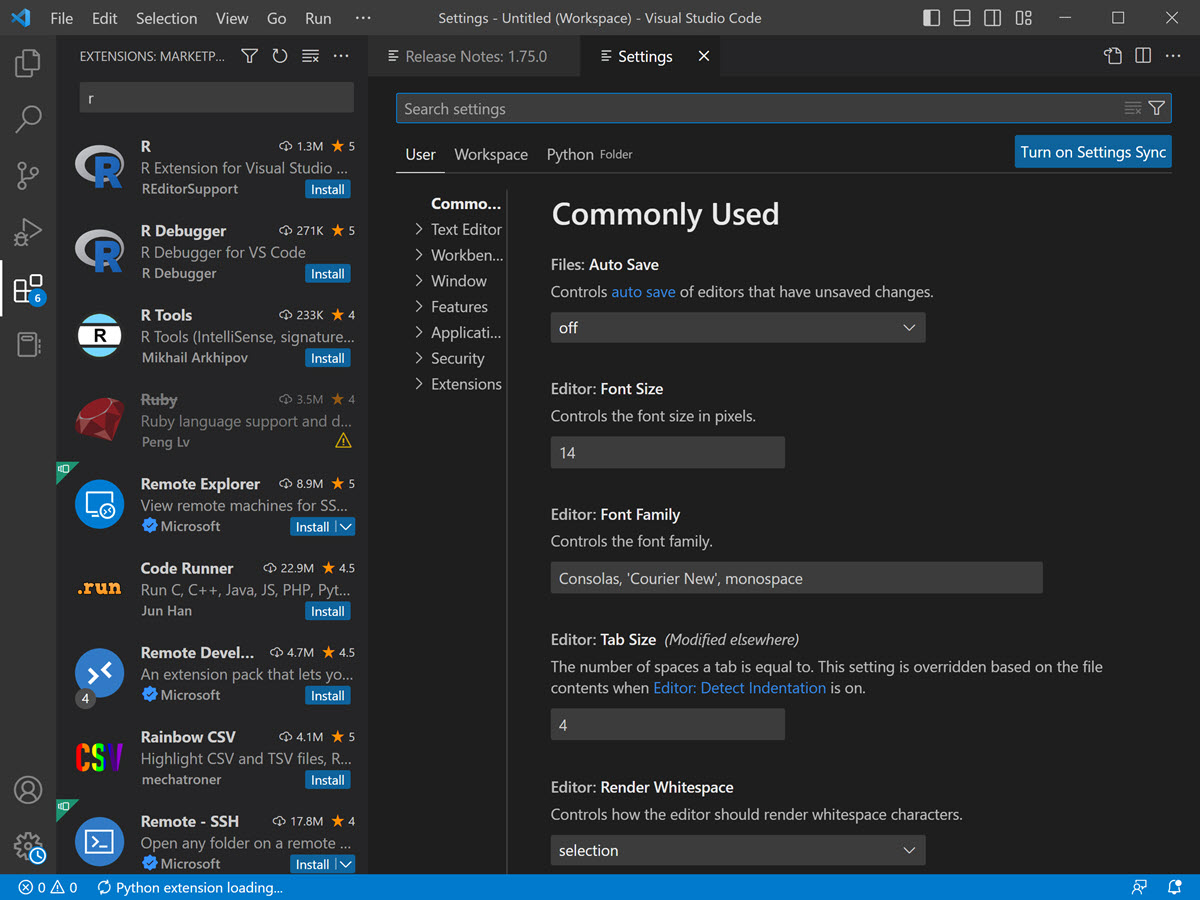Toggle the bottom panel visibility
Image resolution: width=1200 pixels, height=900 pixels.
point(962,18)
